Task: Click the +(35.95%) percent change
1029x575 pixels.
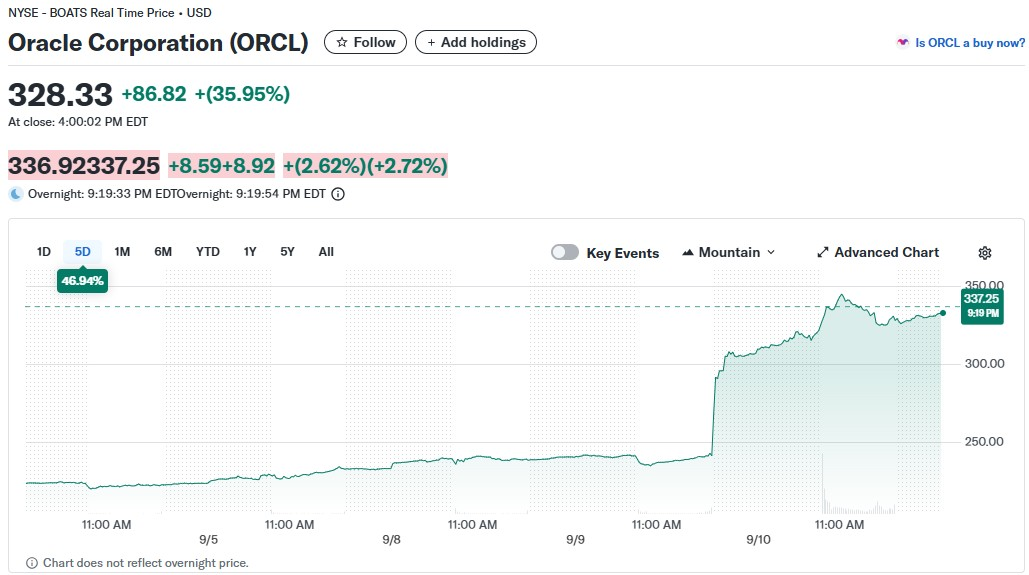Action: pyautogui.click(x=242, y=94)
